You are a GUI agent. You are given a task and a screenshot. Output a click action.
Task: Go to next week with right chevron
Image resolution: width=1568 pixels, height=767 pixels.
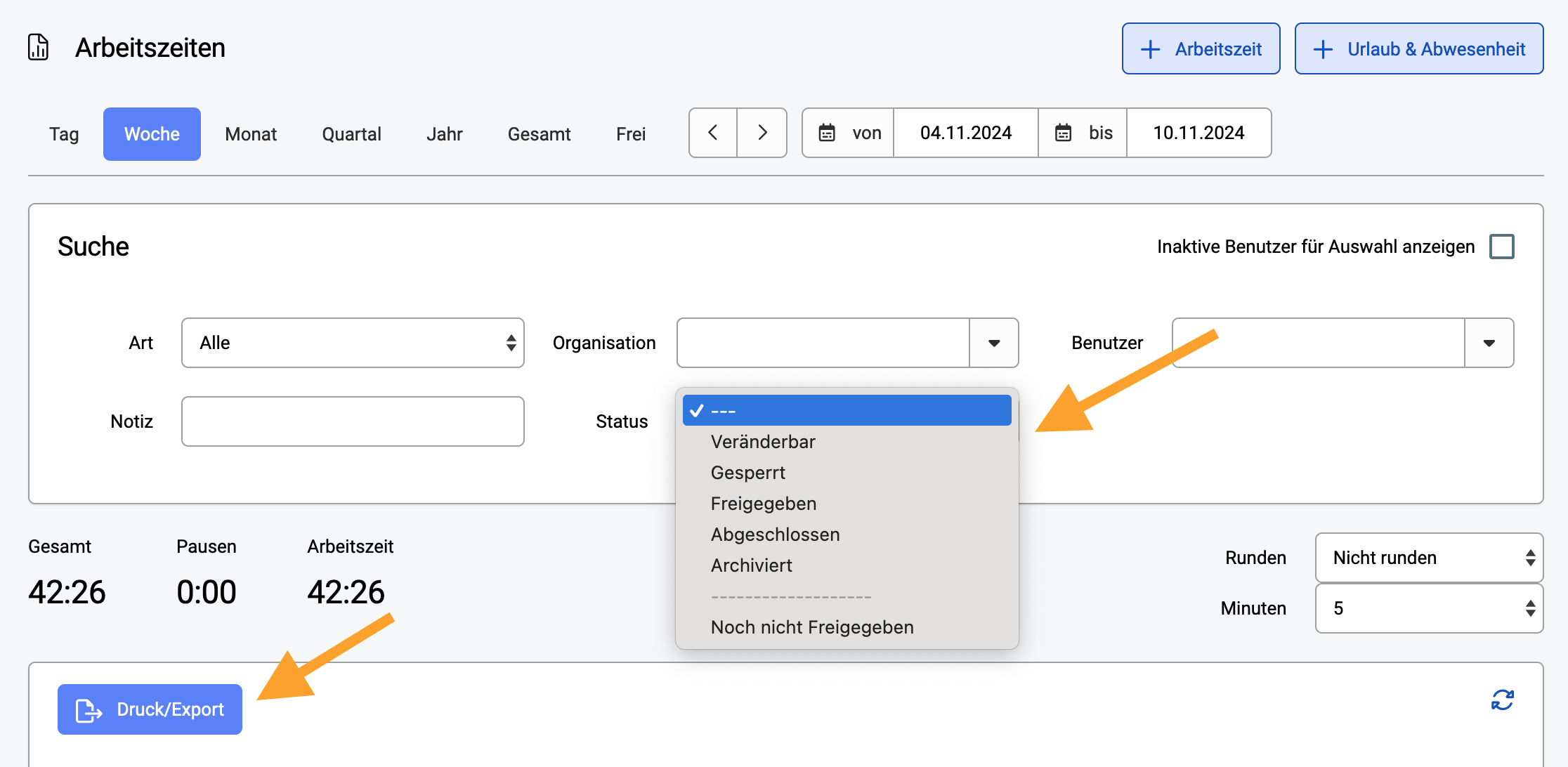762,133
